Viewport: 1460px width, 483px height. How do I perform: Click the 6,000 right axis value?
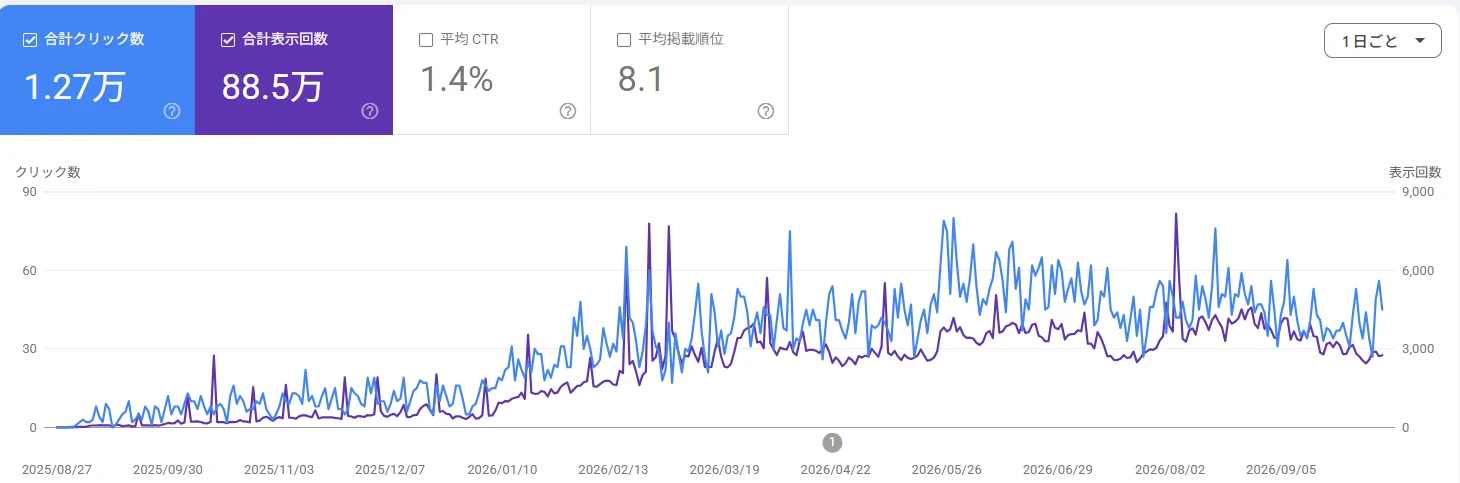[x=1420, y=271]
